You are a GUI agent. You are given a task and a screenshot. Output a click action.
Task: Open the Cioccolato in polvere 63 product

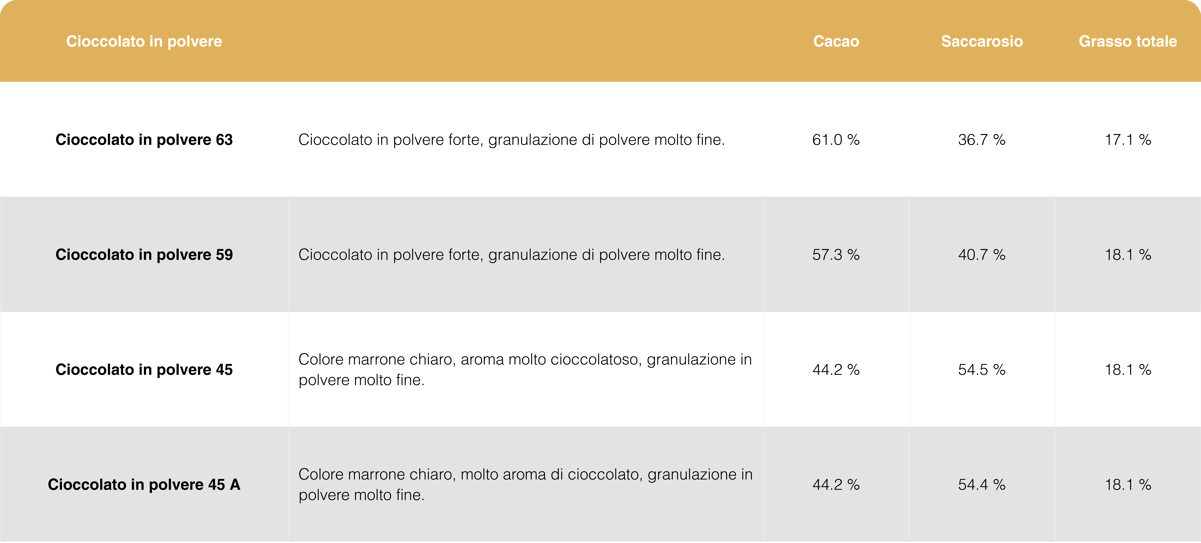(144, 140)
